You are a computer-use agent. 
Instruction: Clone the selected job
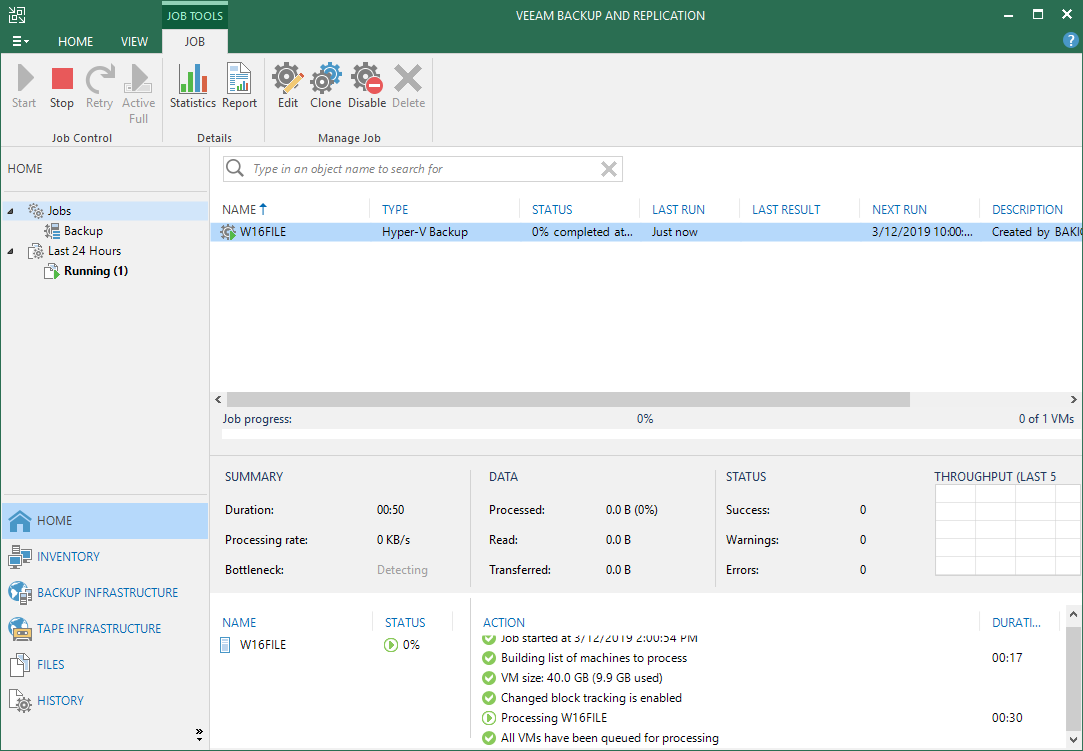click(325, 86)
